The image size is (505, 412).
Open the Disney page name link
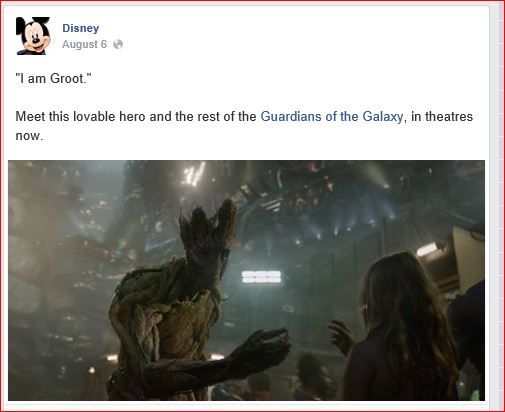click(81, 28)
